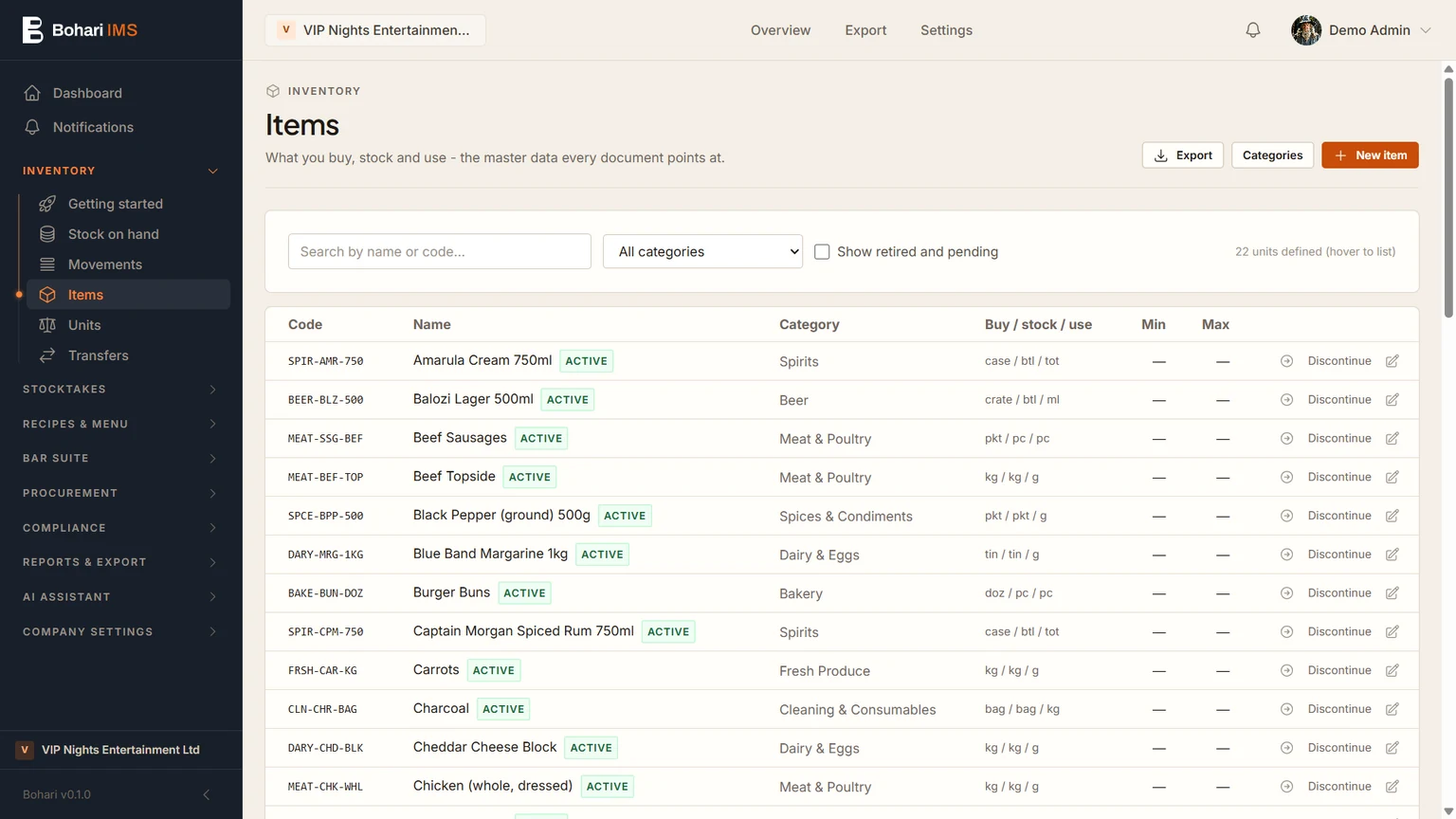Click the edit pencil icon for Amarula Cream 750ml

(1392, 361)
